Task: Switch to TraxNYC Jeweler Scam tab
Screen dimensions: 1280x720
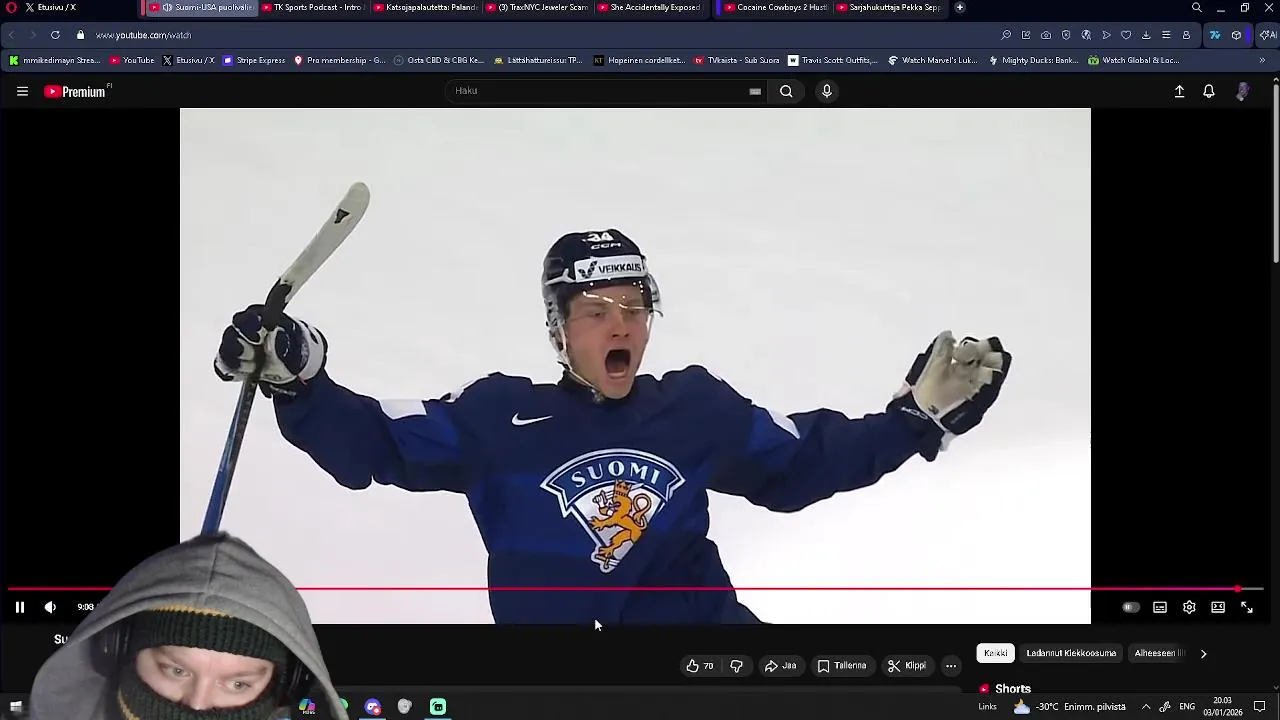Action: tap(539, 7)
